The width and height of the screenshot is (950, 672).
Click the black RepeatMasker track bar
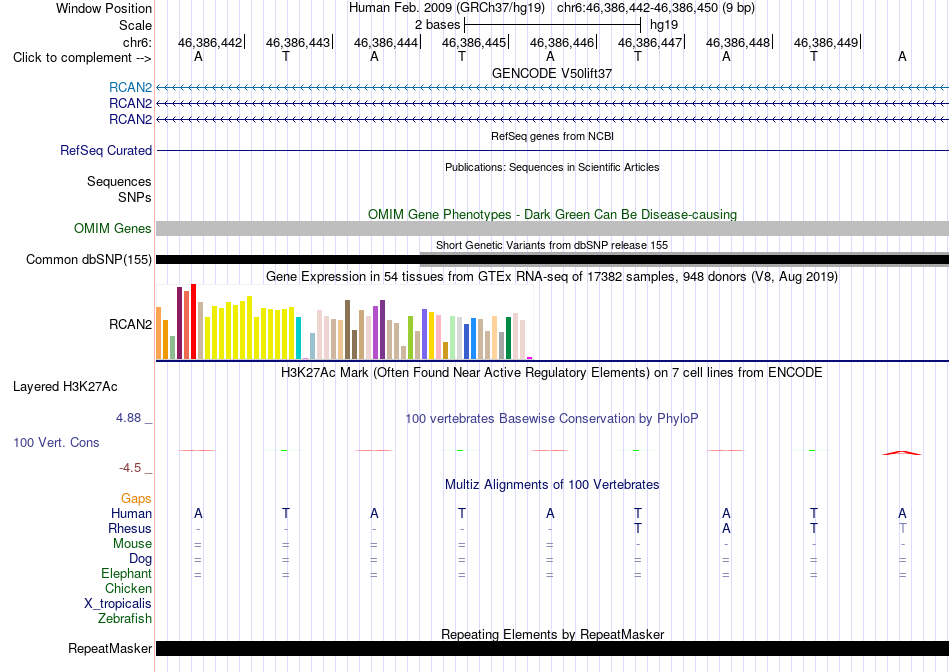[552, 649]
